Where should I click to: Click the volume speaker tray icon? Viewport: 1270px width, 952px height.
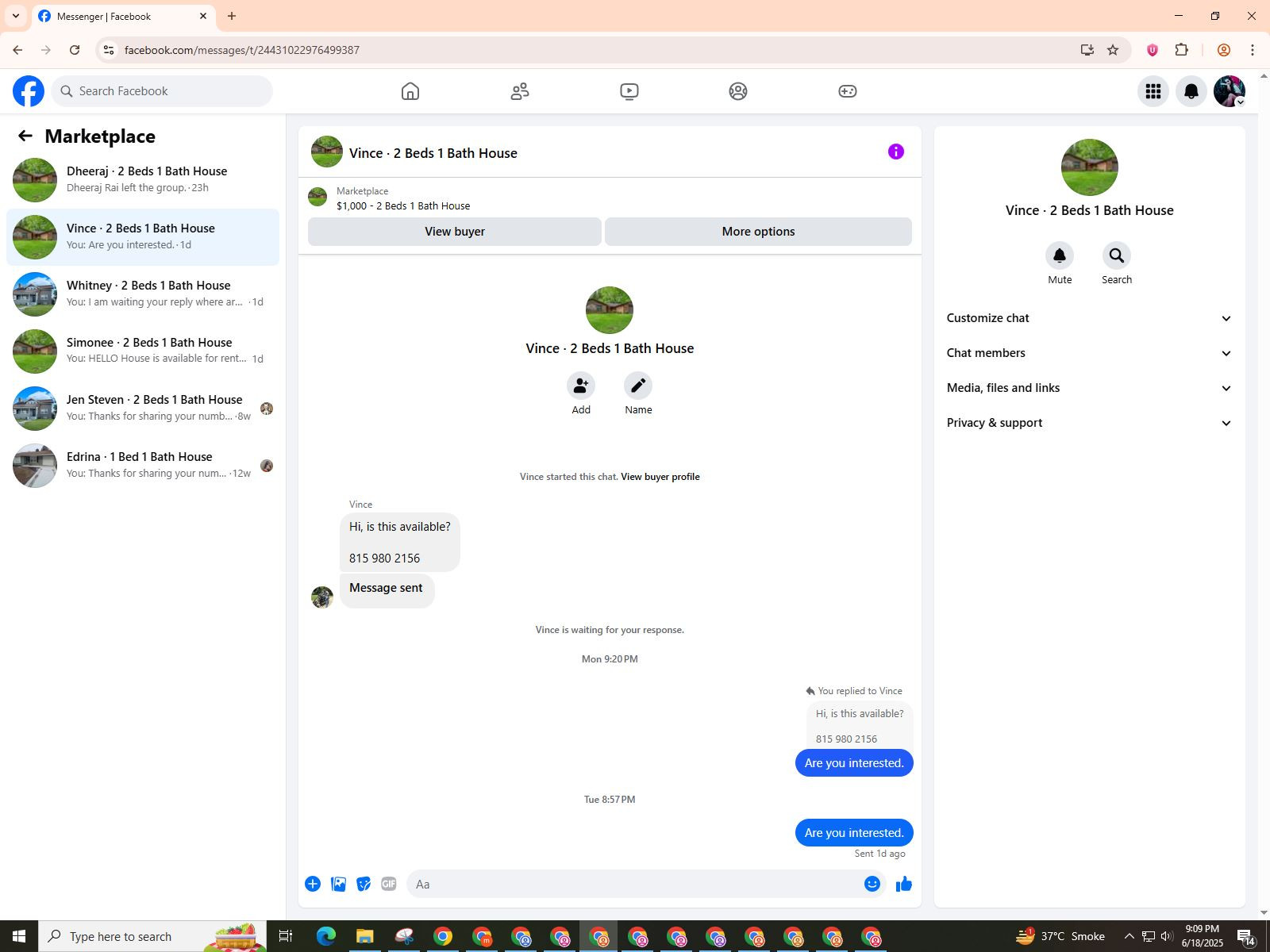click(1166, 936)
